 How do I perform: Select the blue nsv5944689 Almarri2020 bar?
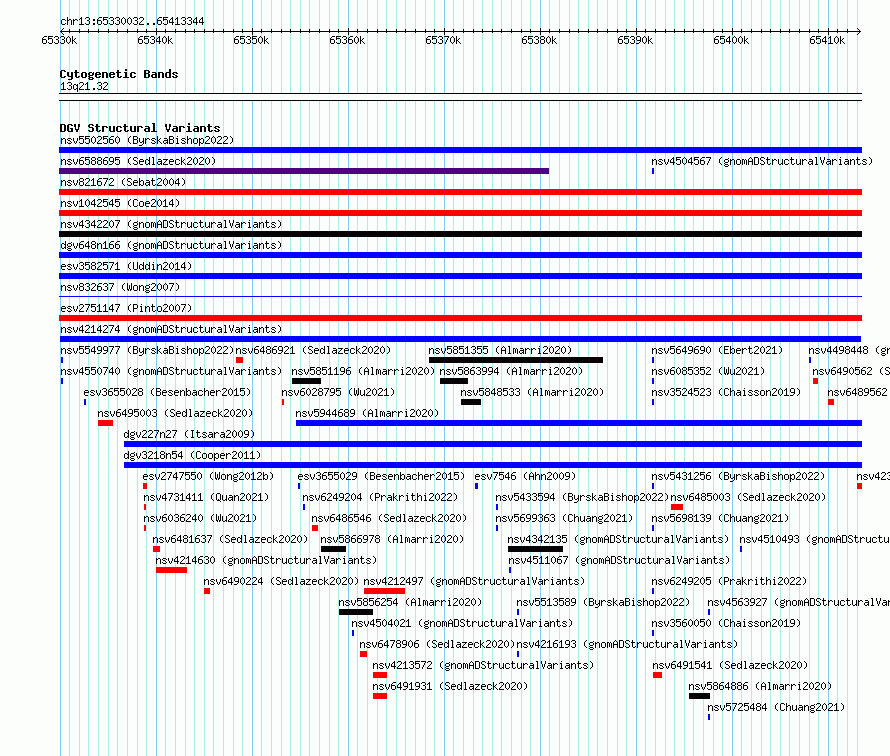click(579, 423)
